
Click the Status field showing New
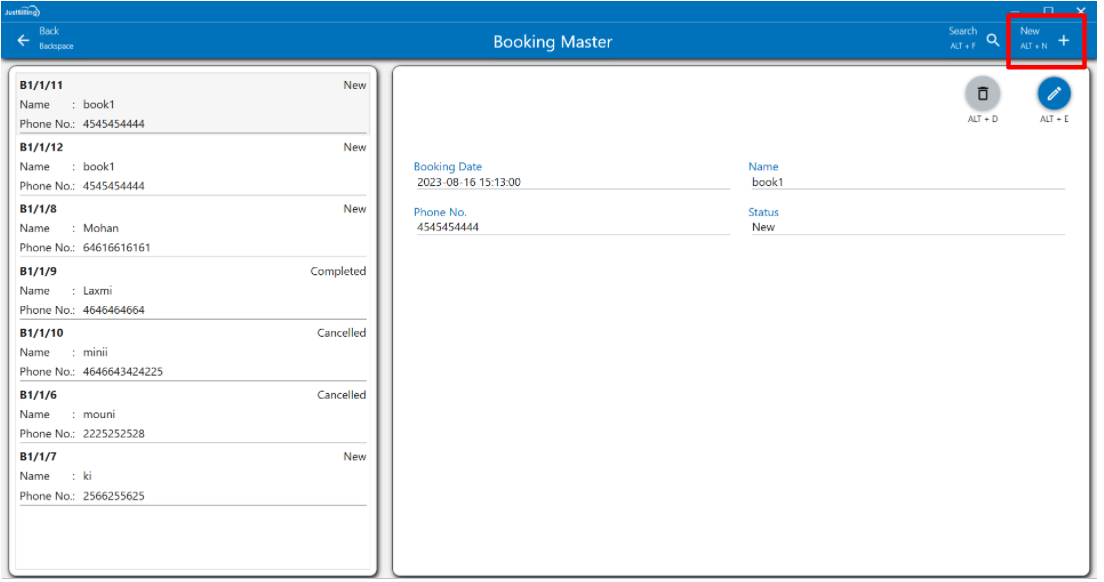click(x=906, y=227)
